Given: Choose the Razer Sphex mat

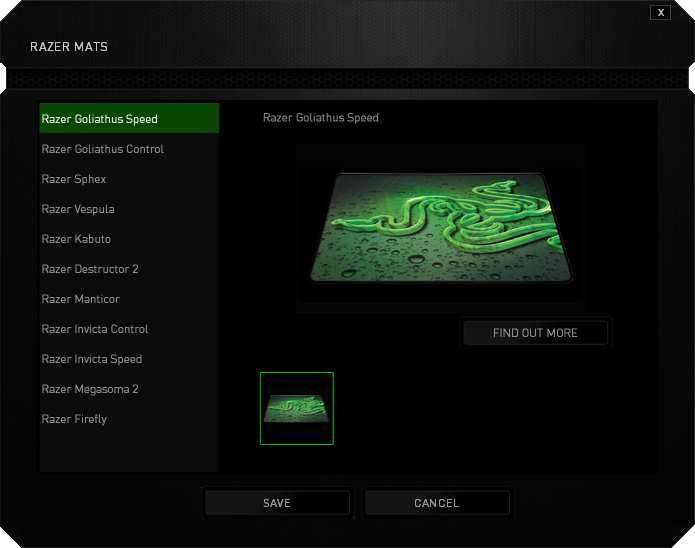Looking at the screenshot, I should point(129,179).
